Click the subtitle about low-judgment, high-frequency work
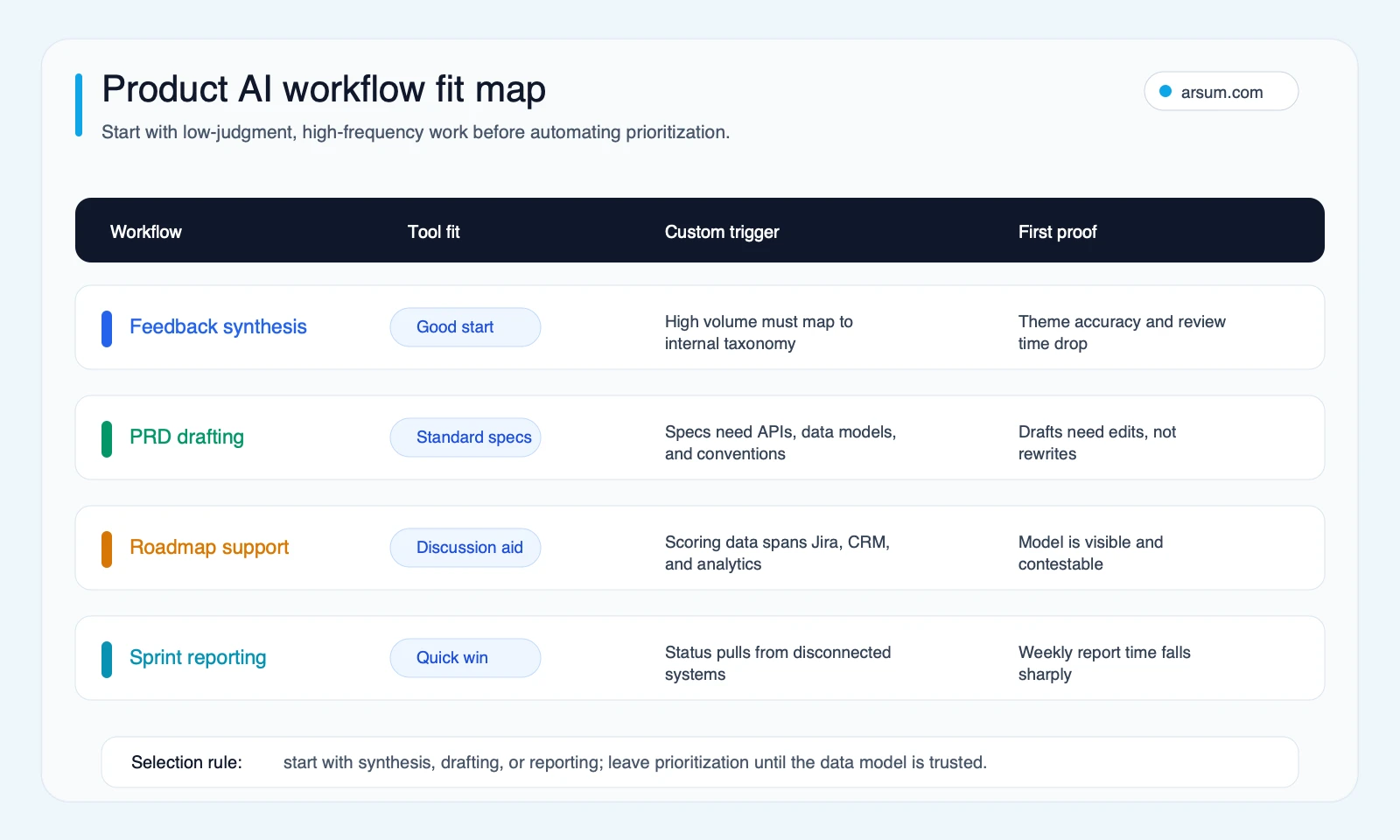 tap(416, 132)
